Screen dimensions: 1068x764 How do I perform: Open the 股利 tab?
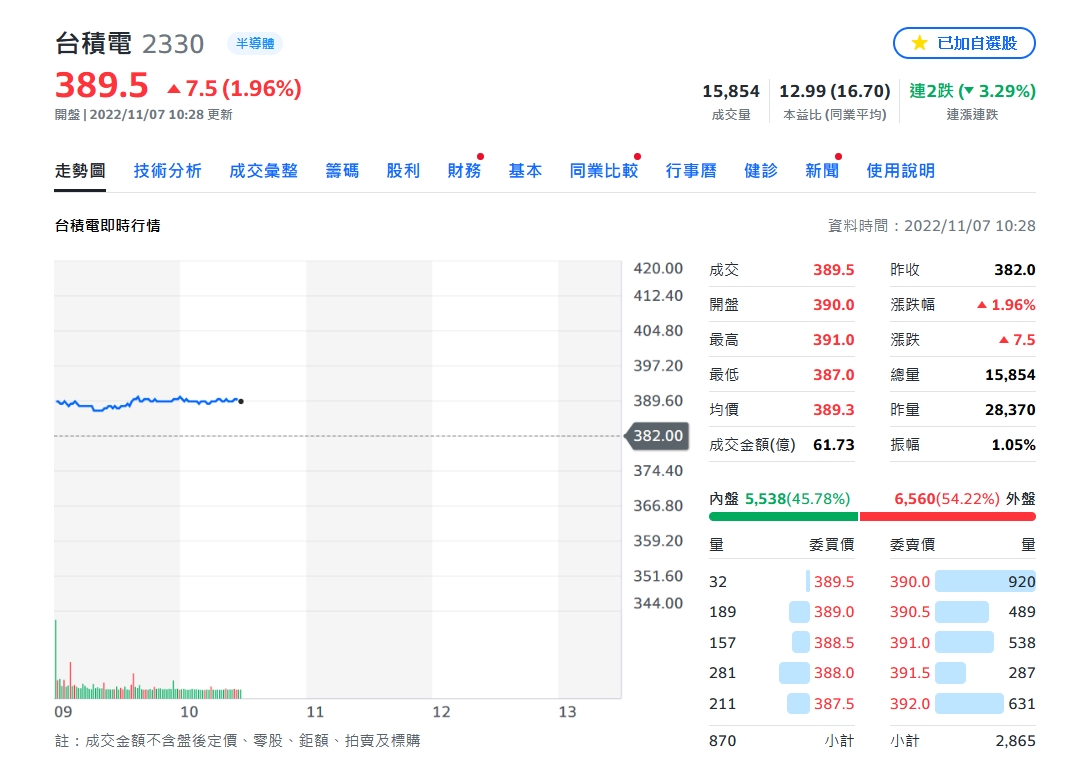403,171
